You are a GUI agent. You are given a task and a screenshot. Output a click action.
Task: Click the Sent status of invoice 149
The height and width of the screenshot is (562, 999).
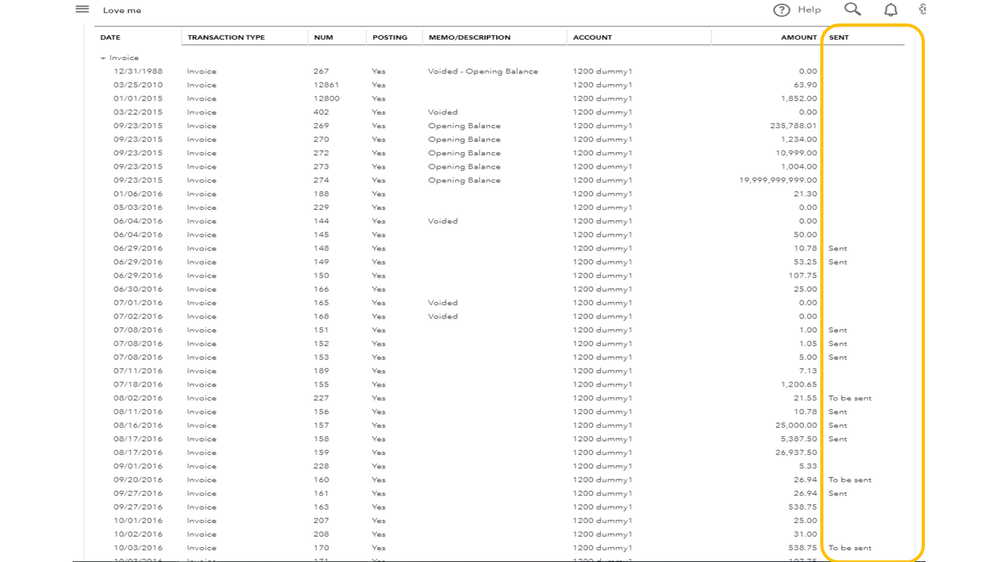coord(838,262)
